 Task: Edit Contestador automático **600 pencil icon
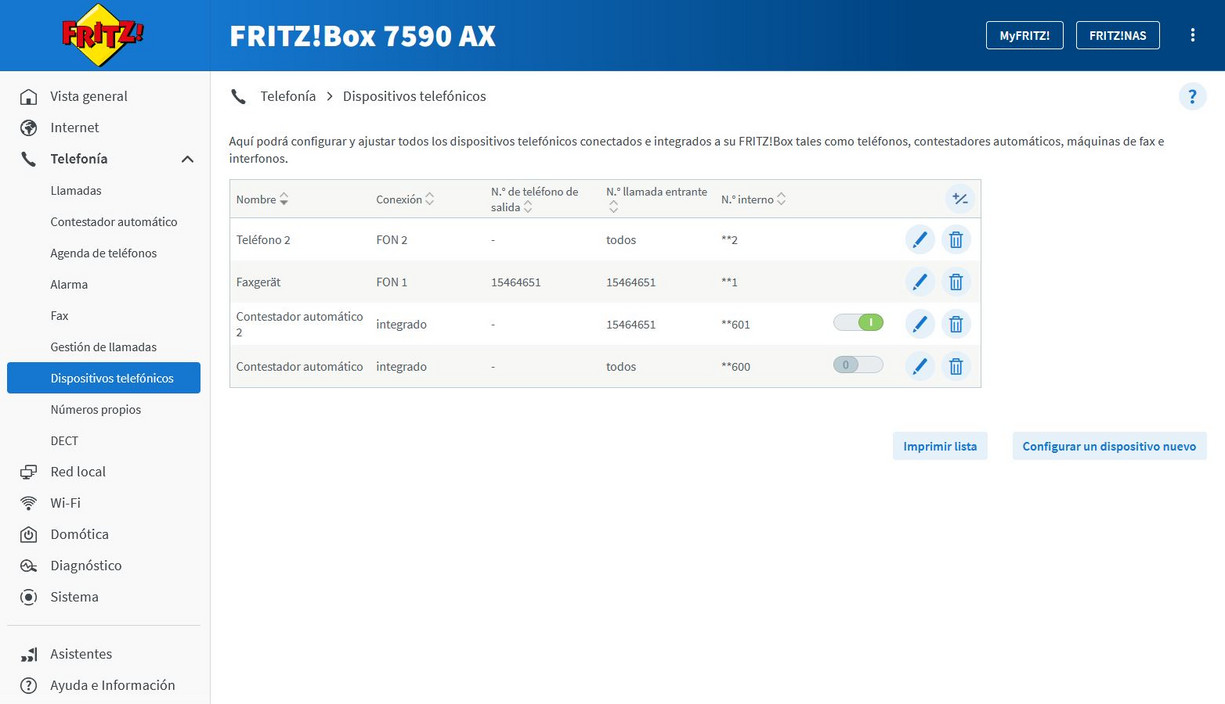click(x=920, y=366)
